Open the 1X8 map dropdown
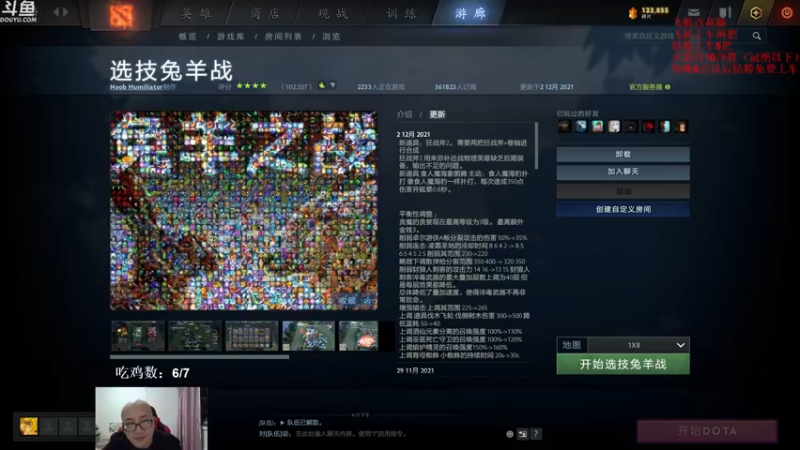Viewport: 800px width, 450px height. [639, 345]
